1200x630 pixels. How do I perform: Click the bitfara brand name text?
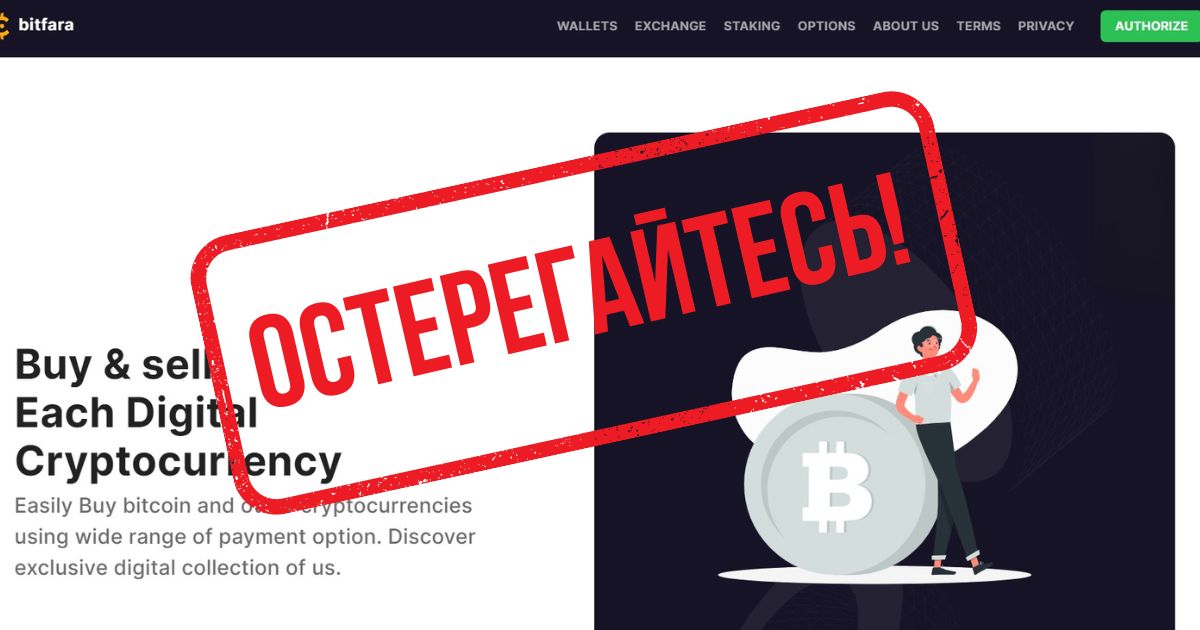[46, 24]
